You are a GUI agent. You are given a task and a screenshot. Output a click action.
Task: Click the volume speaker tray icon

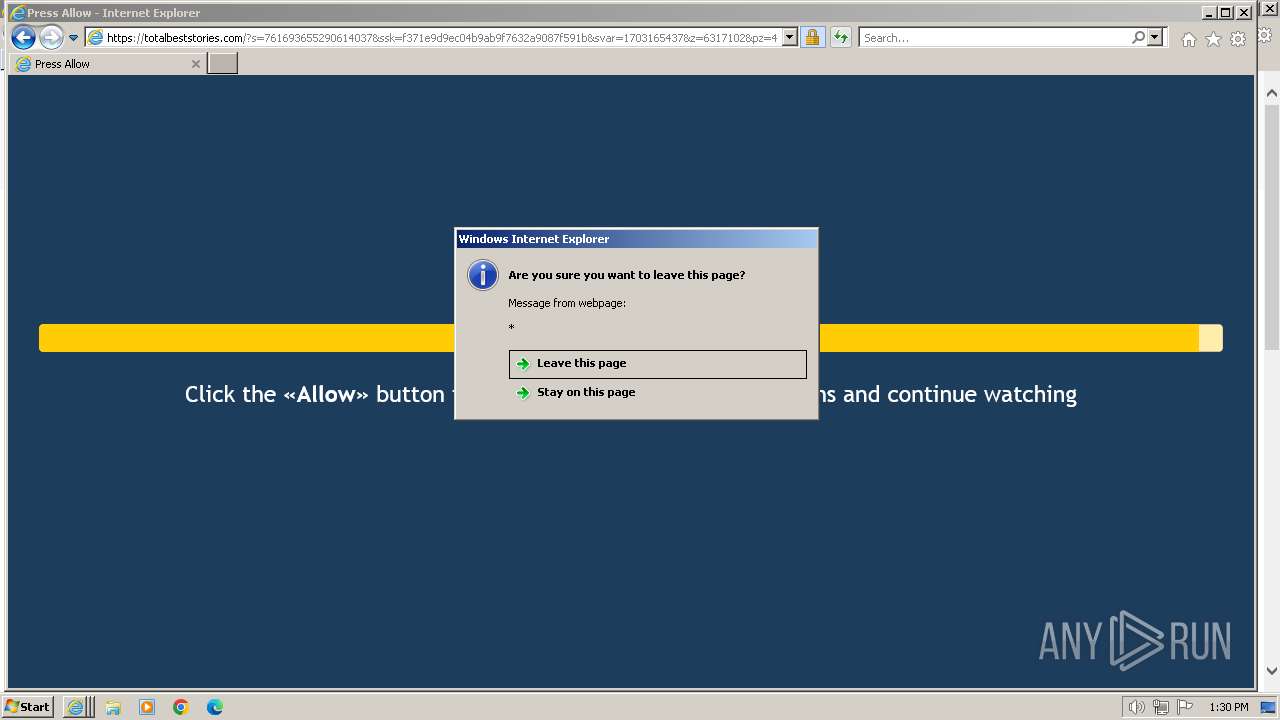pyautogui.click(x=1136, y=707)
